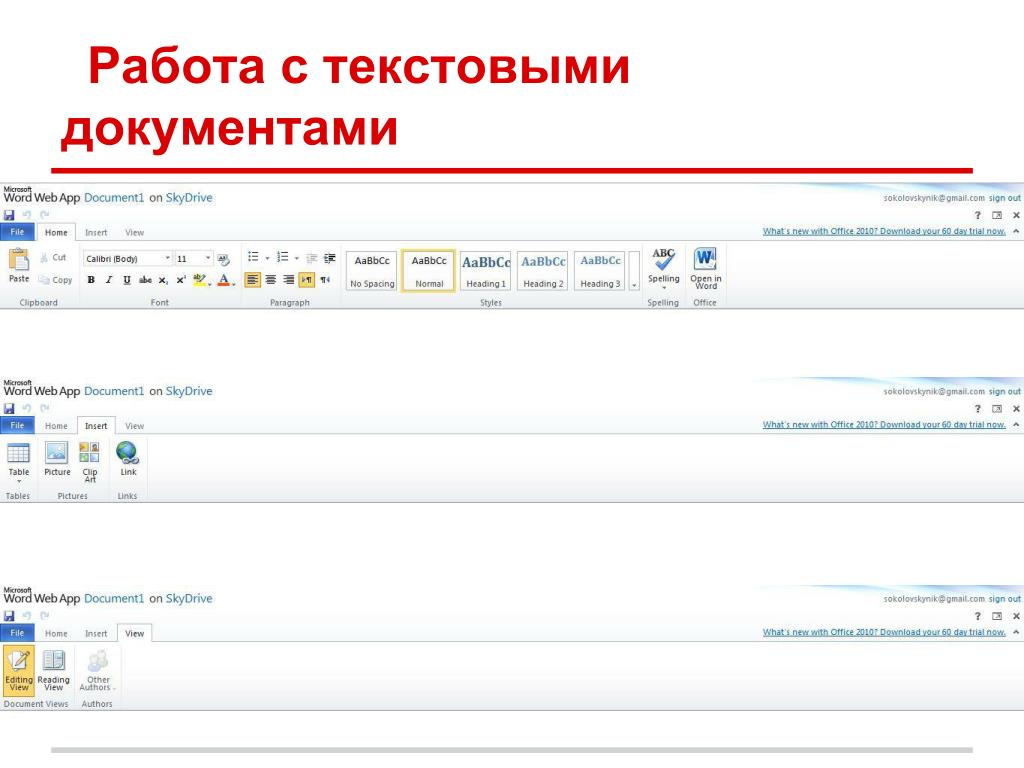Run the ABC Spelling check
Screen dimensions: 1024x768
pos(664,259)
